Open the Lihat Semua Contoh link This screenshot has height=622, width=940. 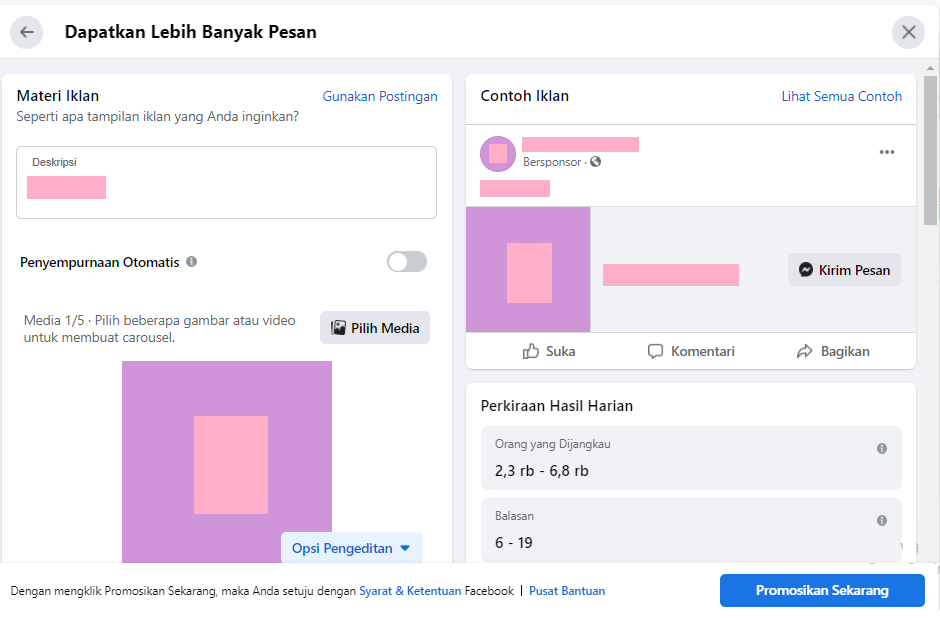pyautogui.click(x=841, y=96)
